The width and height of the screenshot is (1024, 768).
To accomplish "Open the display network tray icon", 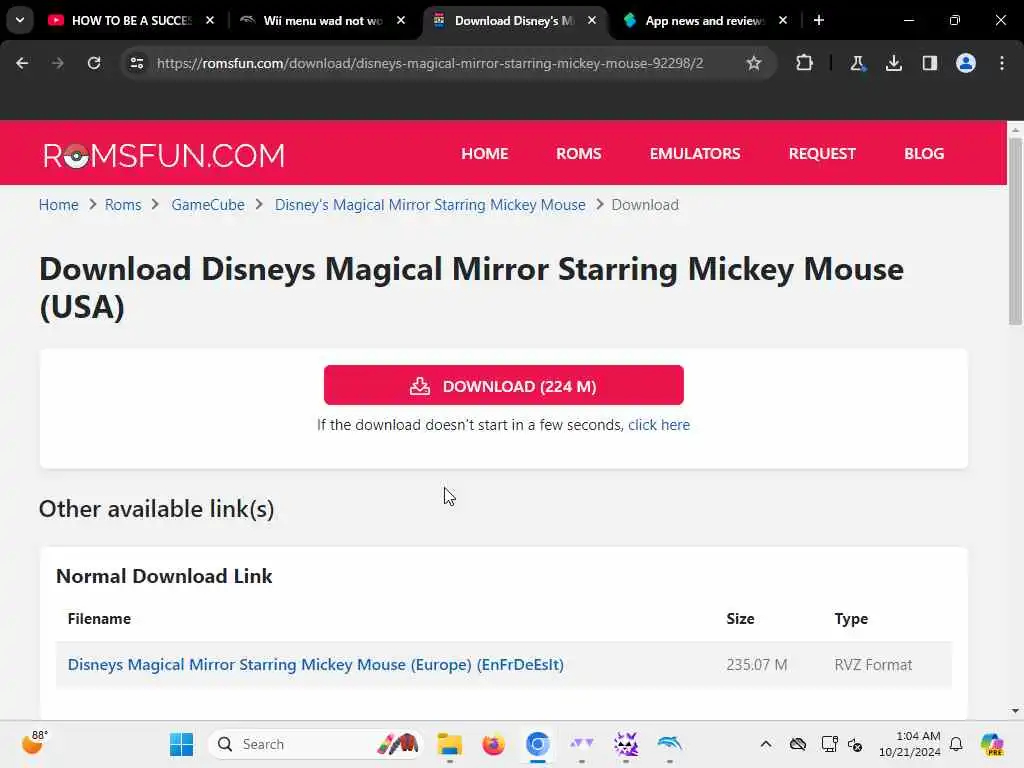I will [829, 744].
